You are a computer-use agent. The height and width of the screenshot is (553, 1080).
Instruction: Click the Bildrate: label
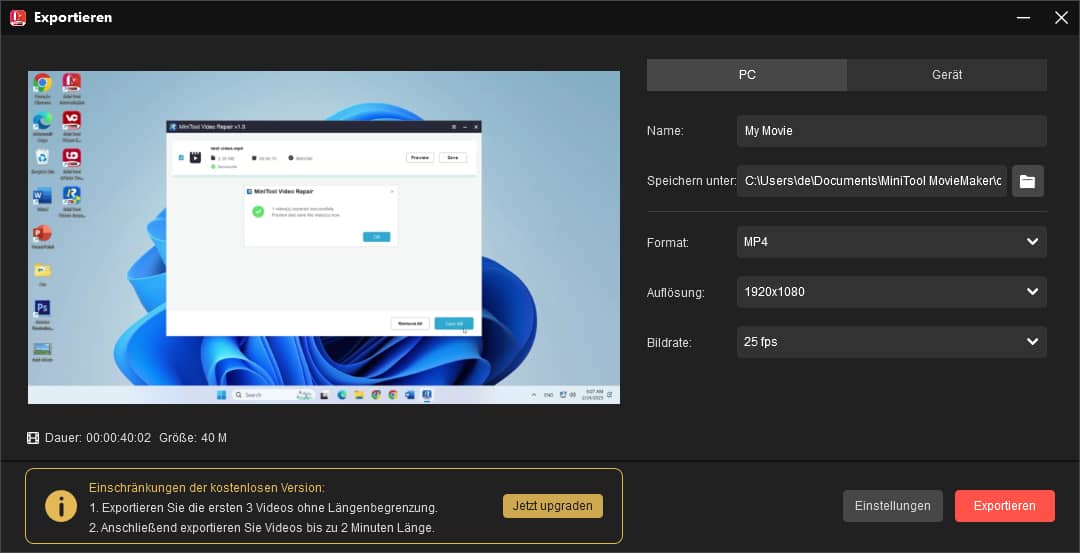[x=669, y=342]
